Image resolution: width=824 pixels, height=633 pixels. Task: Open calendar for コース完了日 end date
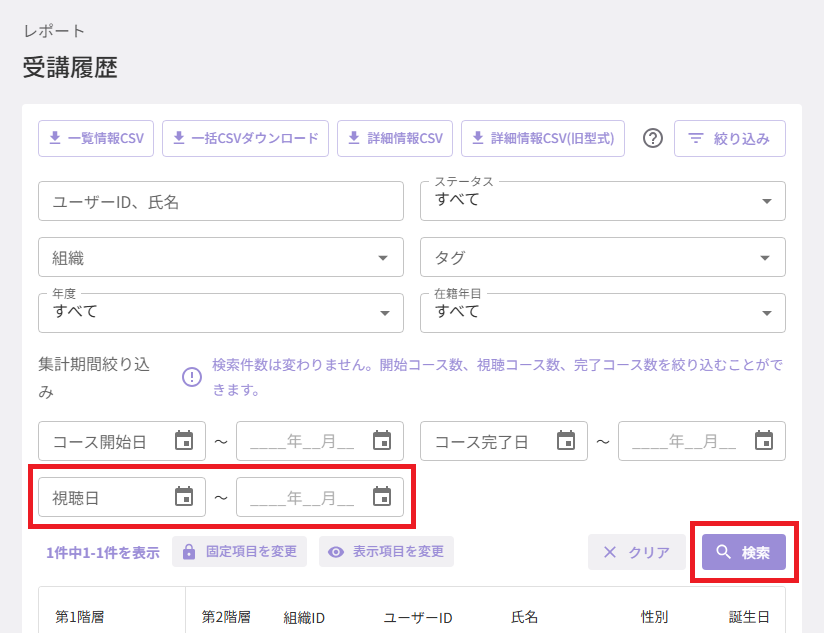[764, 440]
